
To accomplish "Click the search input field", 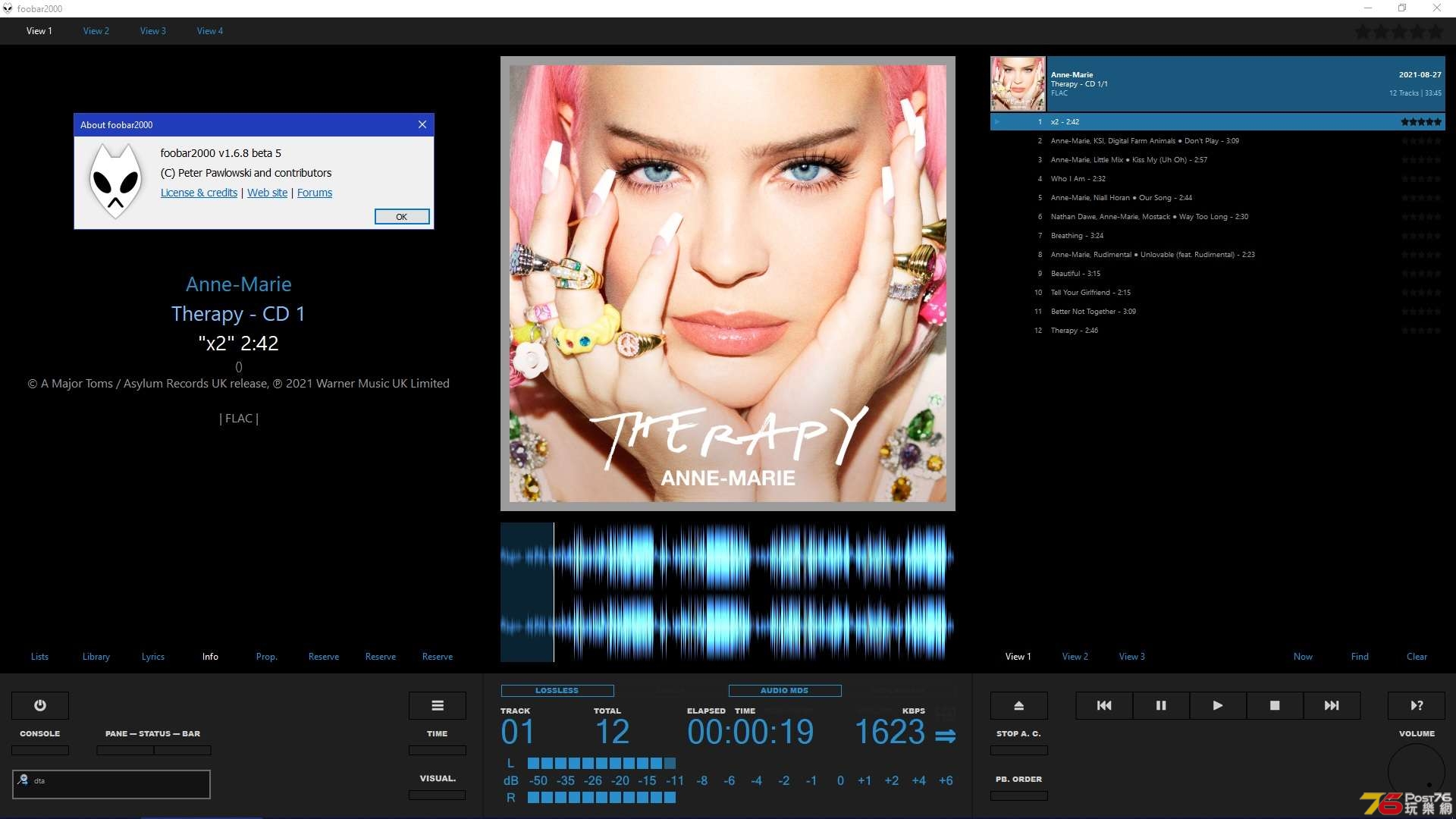I will point(111,784).
